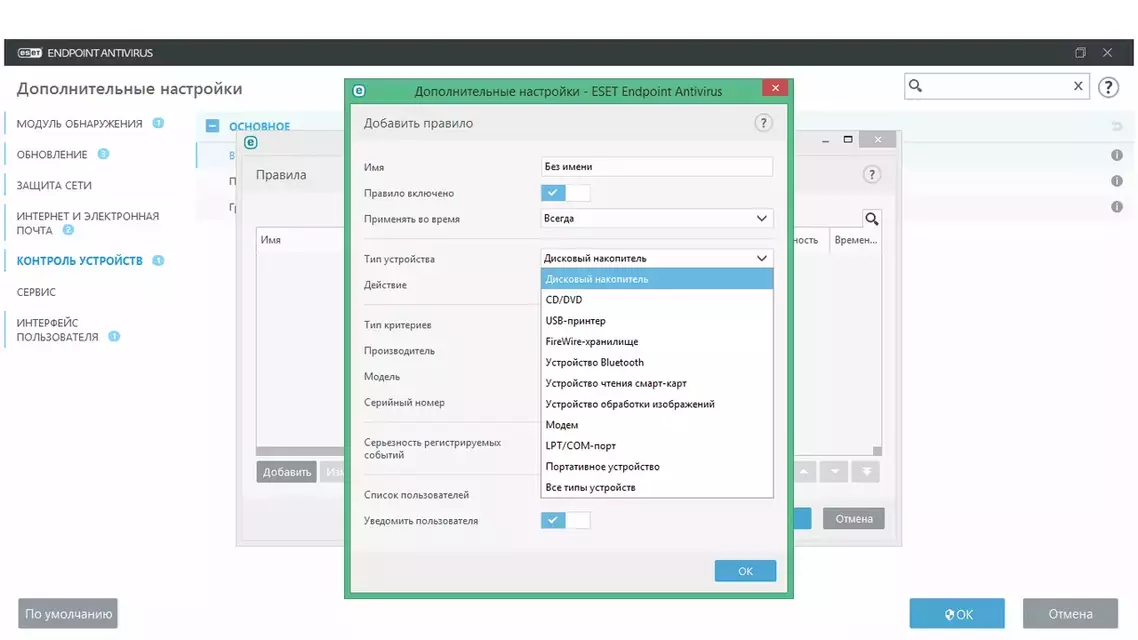The height and width of the screenshot is (640, 1138).
Task: Click the Имя column header in Rules table
Action: tap(271, 239)
